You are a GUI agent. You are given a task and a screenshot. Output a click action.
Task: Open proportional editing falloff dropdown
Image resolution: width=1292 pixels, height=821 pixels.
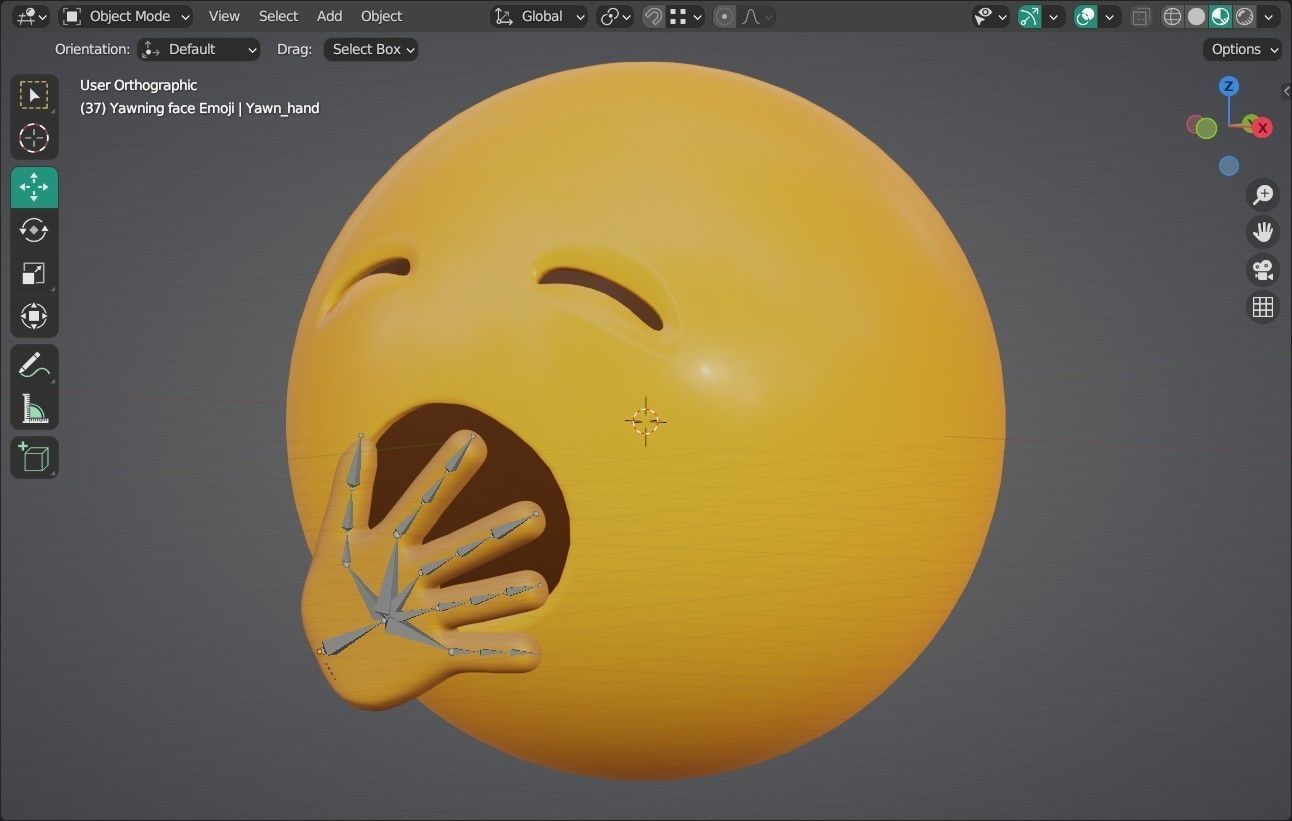pos(757,16)
